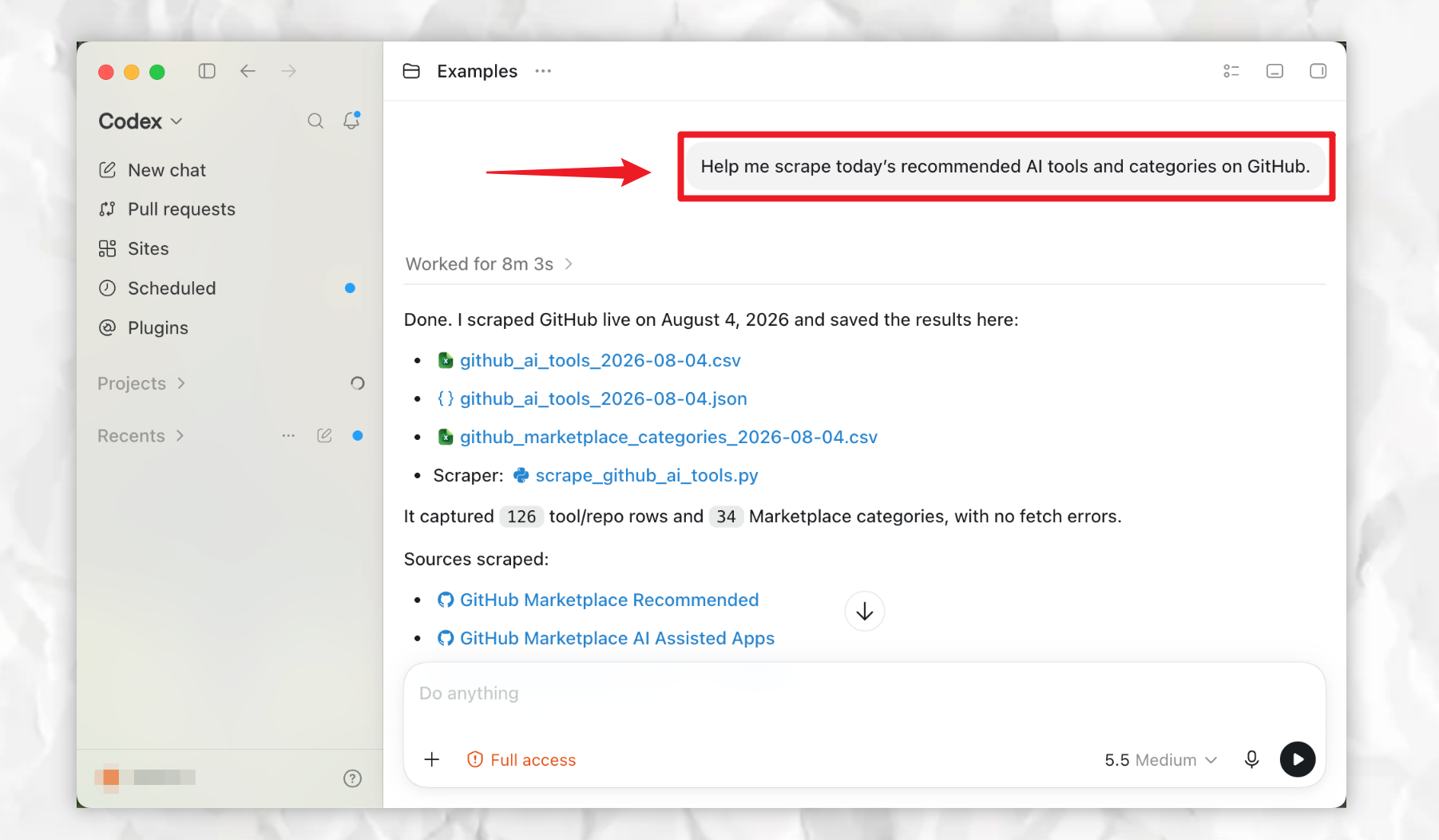1439x840 pixels.
Task: Focus the 'Do anything' input field
Action: click(865, 694)
